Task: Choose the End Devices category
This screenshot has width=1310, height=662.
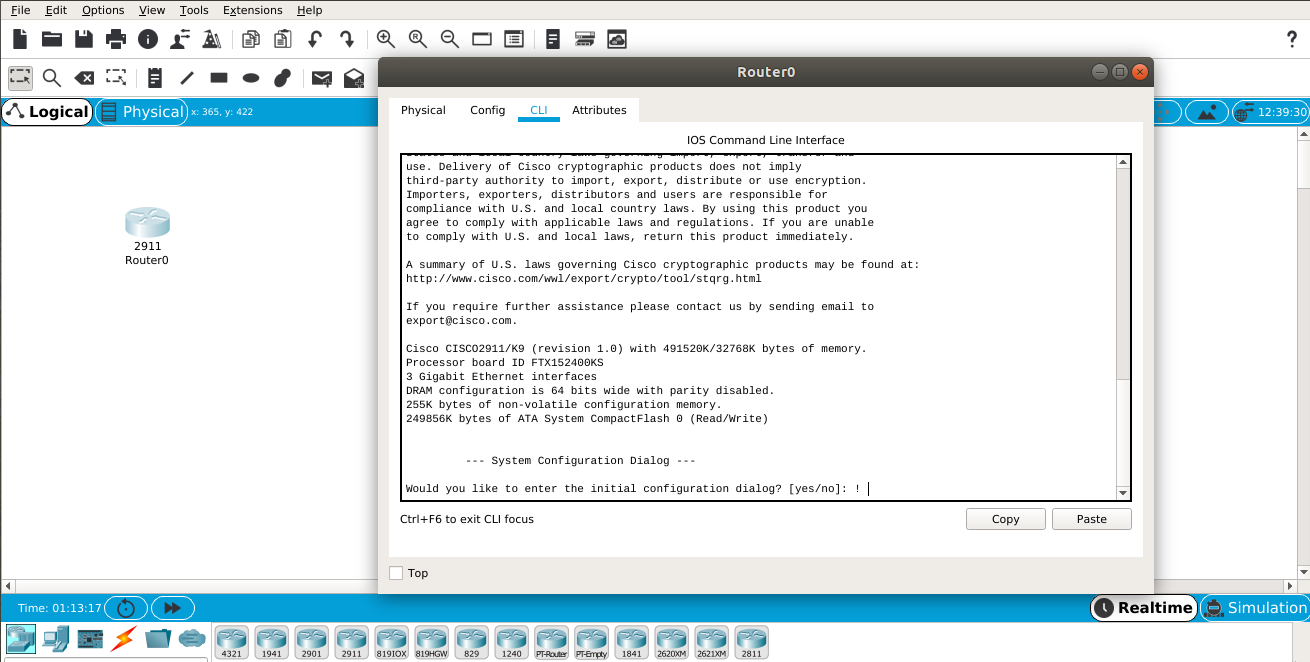Action: click(56, 638)
